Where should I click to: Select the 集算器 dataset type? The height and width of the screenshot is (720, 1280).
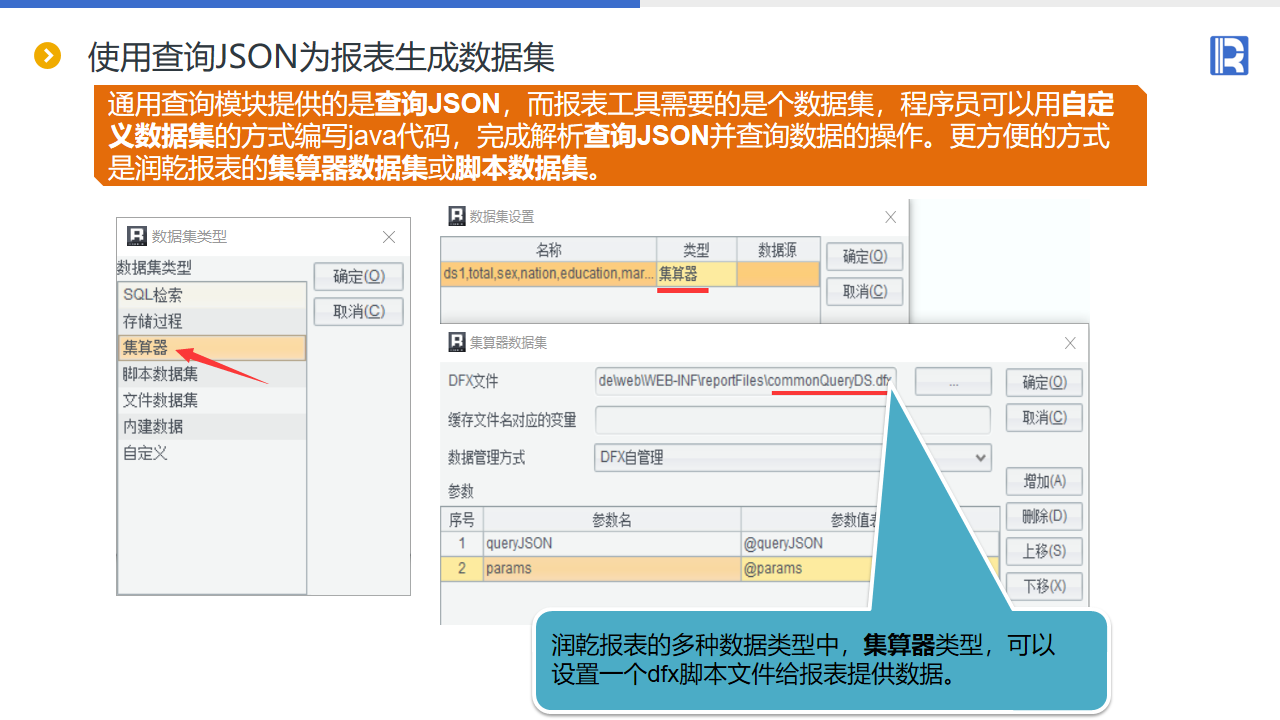211,348
